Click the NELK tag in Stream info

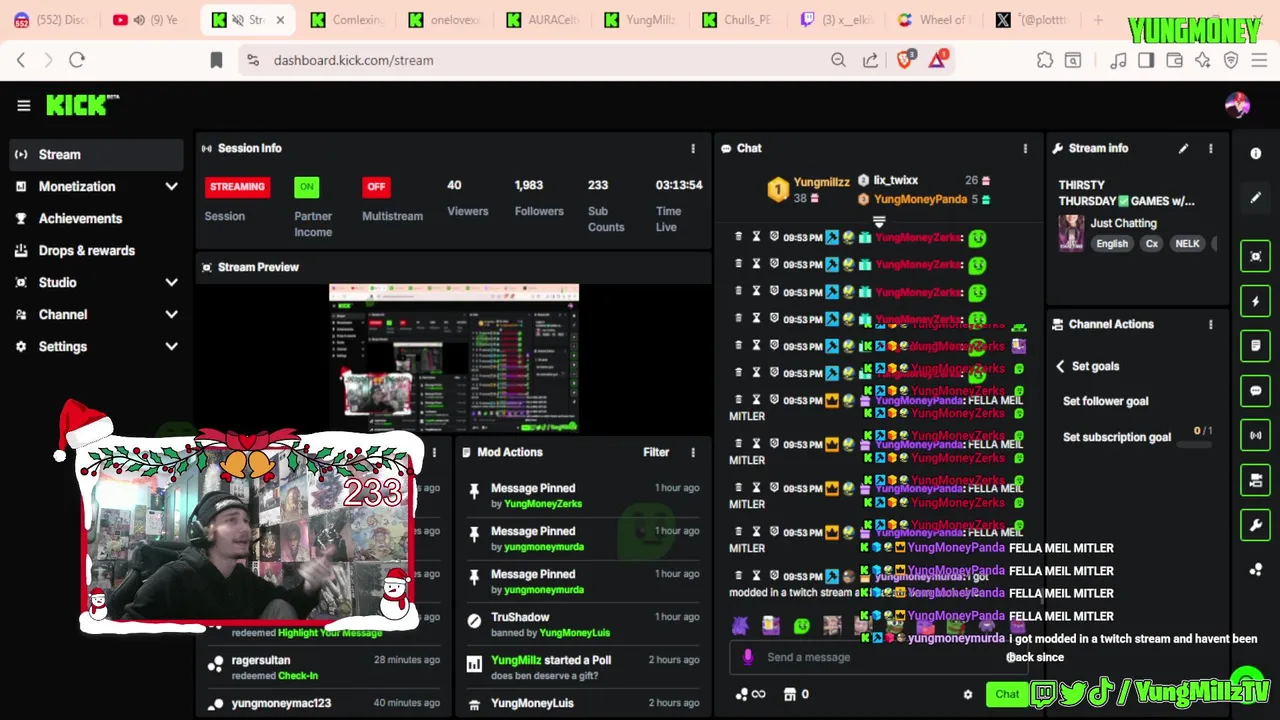click(1187, 244)
